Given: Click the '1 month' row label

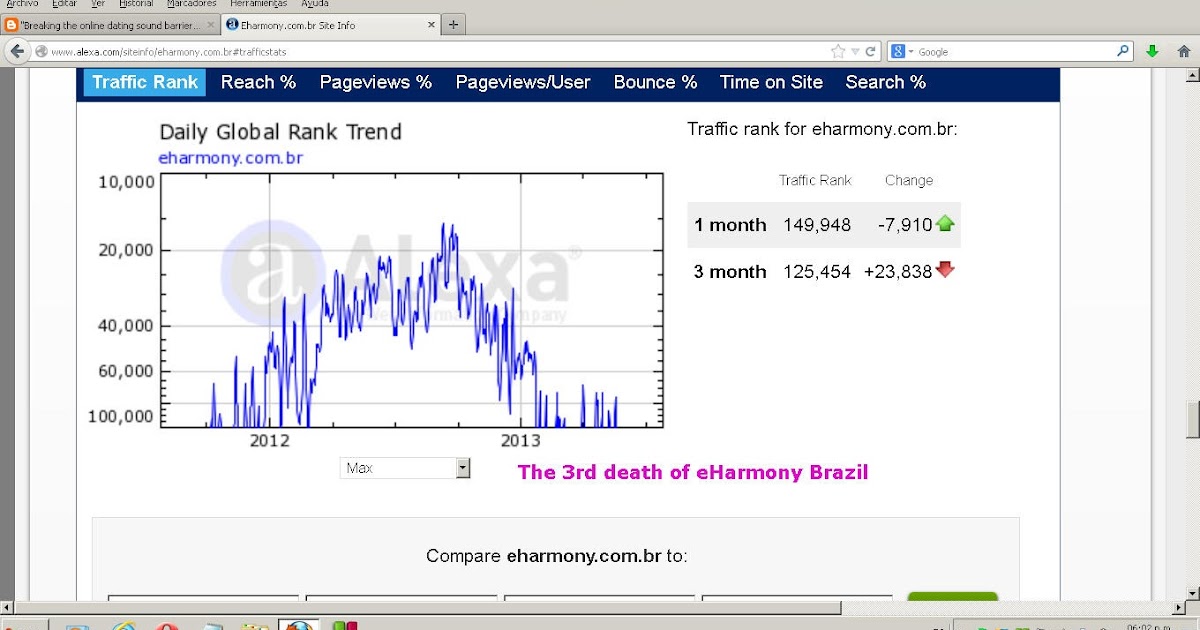Looking at the screenshot, I should 730,225.
